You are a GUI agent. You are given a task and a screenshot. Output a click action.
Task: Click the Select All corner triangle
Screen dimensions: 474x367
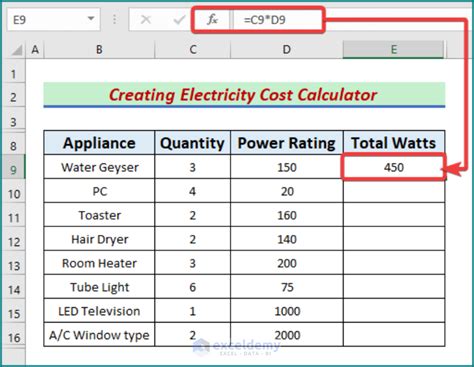point(16,50)
